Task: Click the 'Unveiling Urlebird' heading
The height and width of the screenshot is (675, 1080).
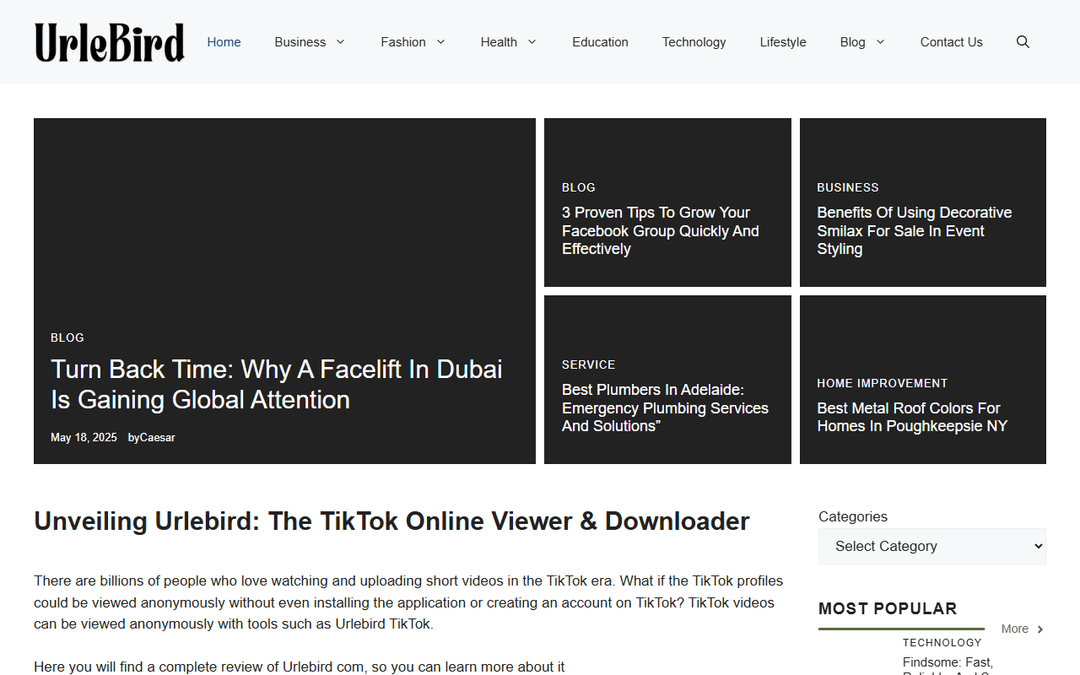Action: coord(391,521)
